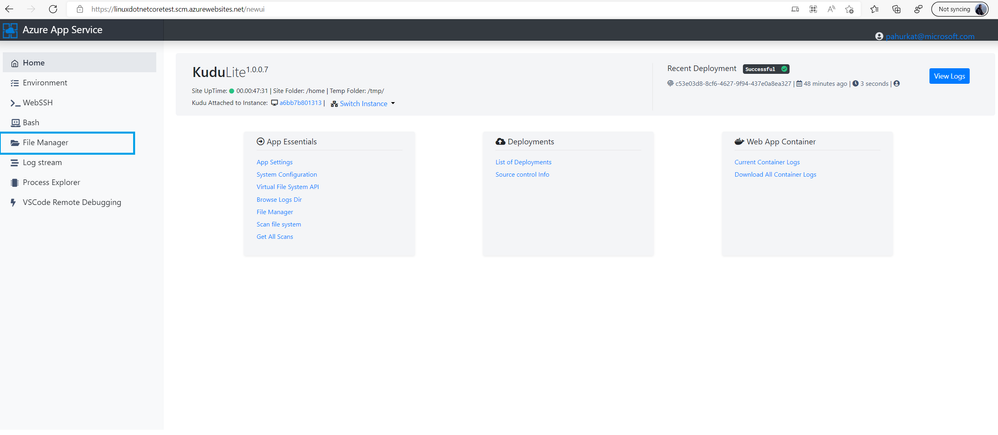Screen dimensions: 998x435
Task: Open the Scan file system link
Action: click(279, 224)
